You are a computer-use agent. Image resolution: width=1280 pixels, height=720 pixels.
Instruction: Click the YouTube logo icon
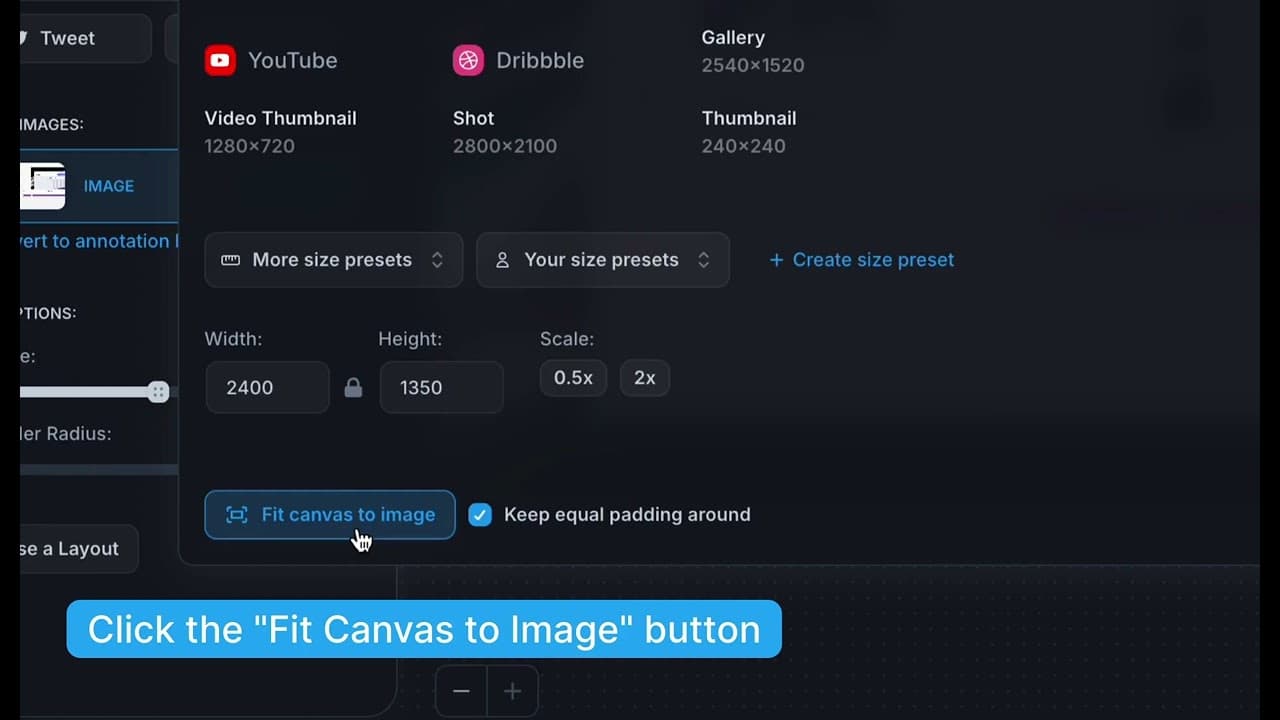click(x=220, y=60)
